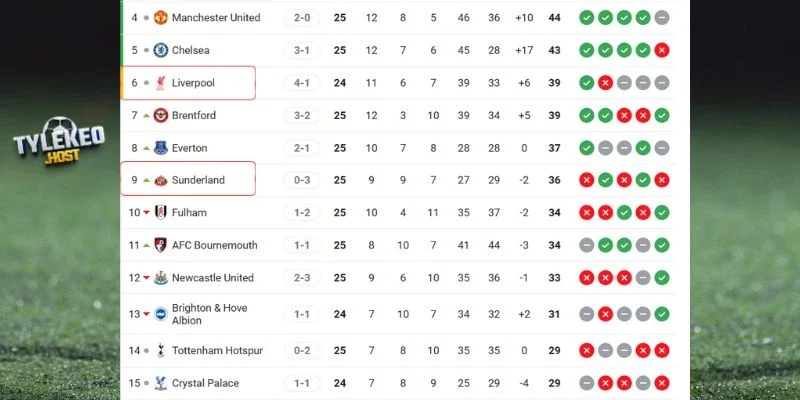Click the red loss icon in Chelsea's form
Image resolution: width=800 pixels, height=400 pixels.
click(x=661, y=50)
